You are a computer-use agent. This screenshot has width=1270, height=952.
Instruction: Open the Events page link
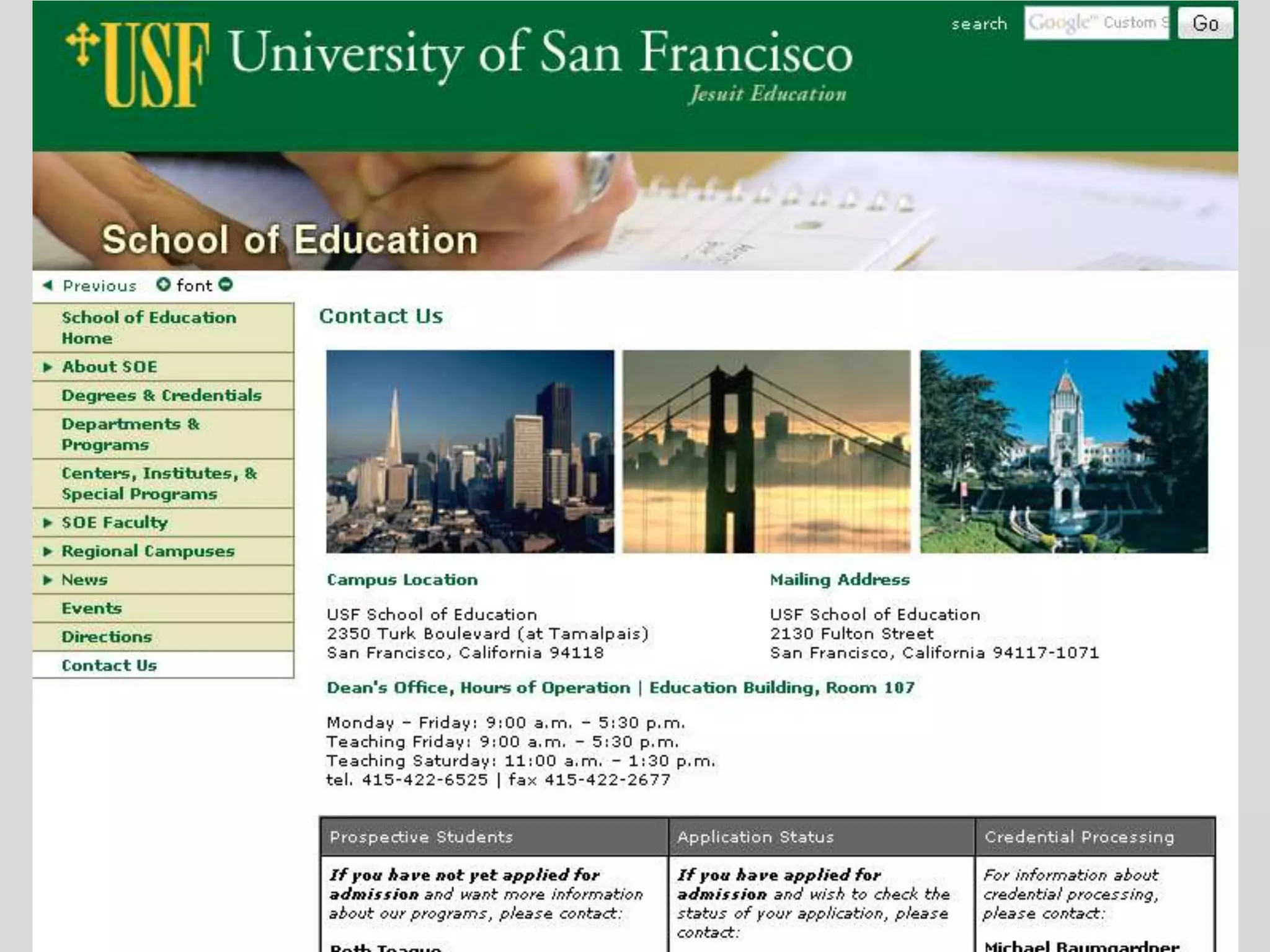91,608
